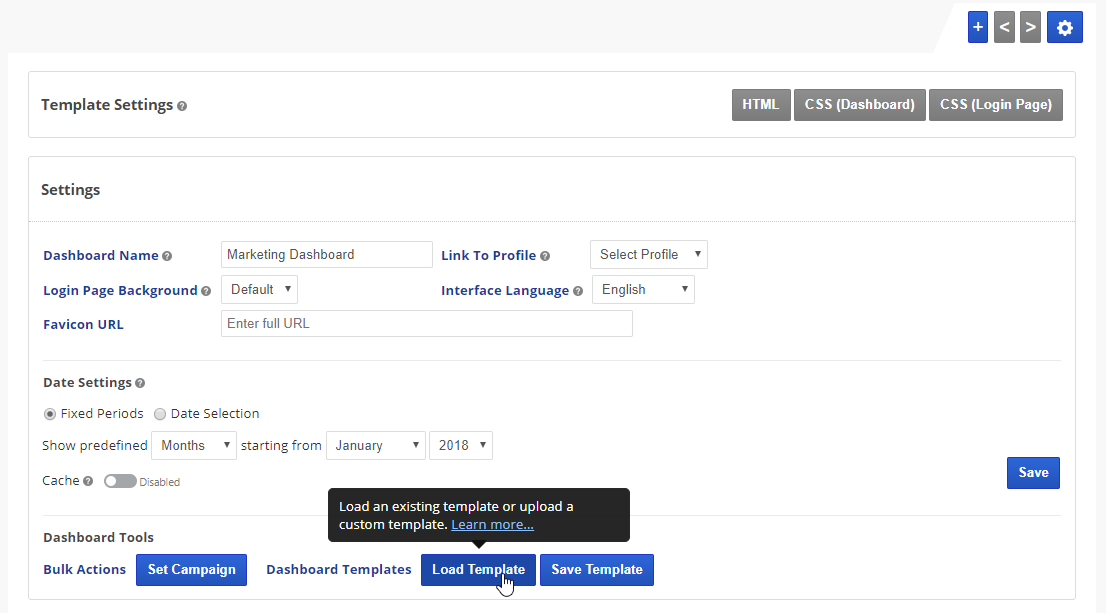Click help icon beside Link To Profile
Screen dimensions: 1106x613
click(545, 256)
